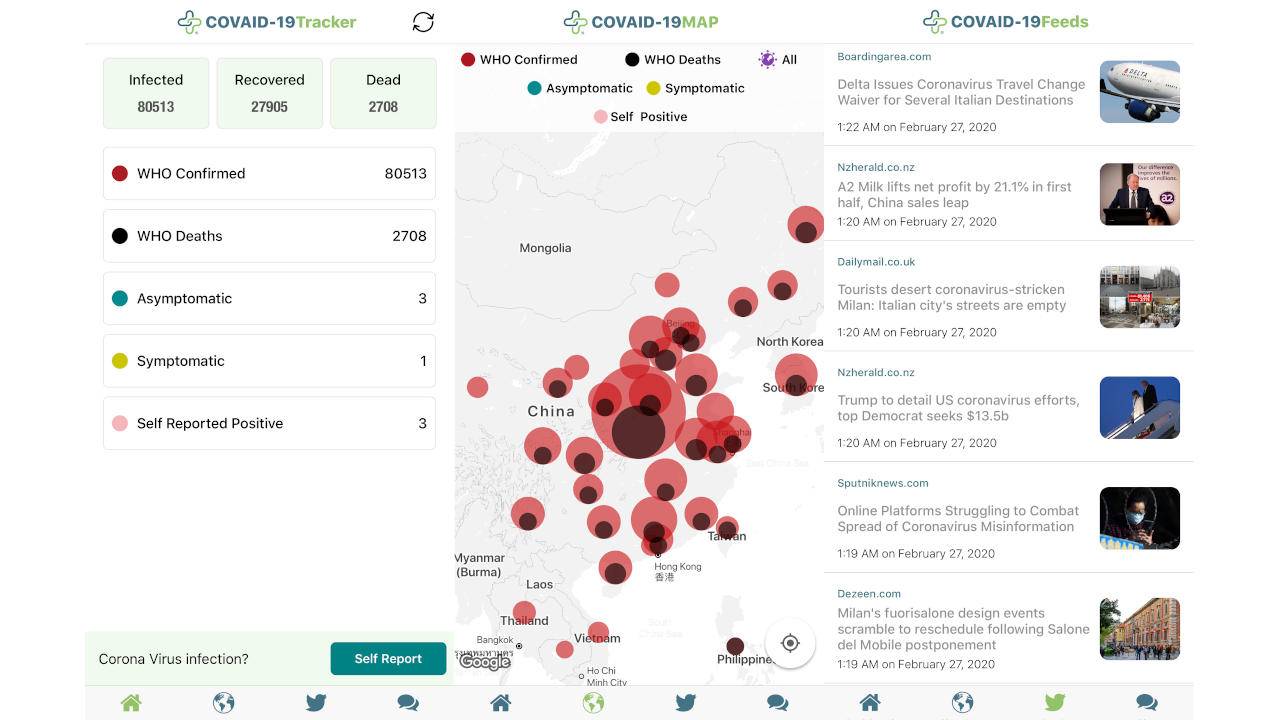Click Dezeen.com source label
The width and height of the screenshot is (1280, 720).
(869, 594)
